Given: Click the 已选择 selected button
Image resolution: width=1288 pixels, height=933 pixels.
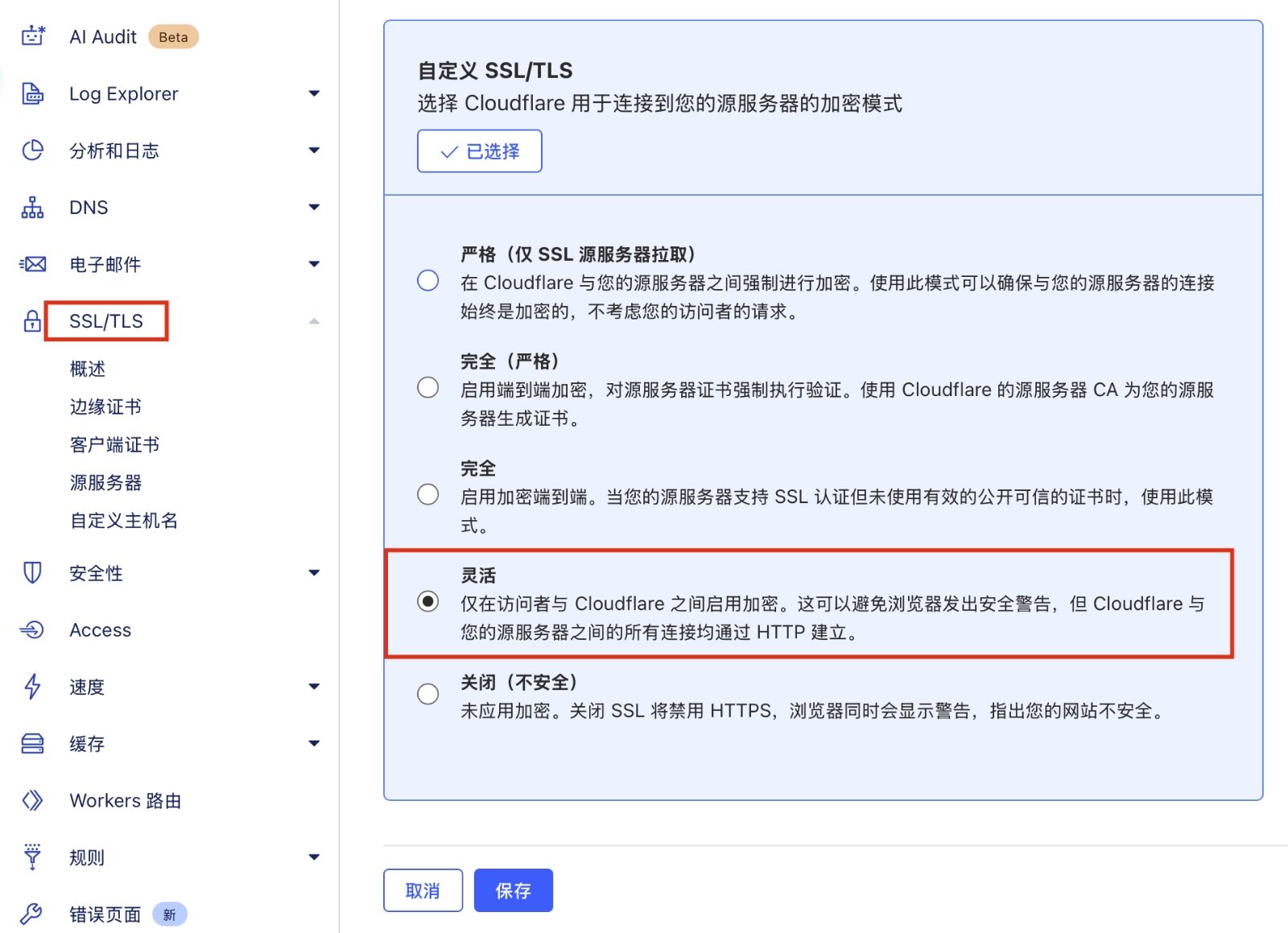Looking at the screenshot, I should [479, 151].
